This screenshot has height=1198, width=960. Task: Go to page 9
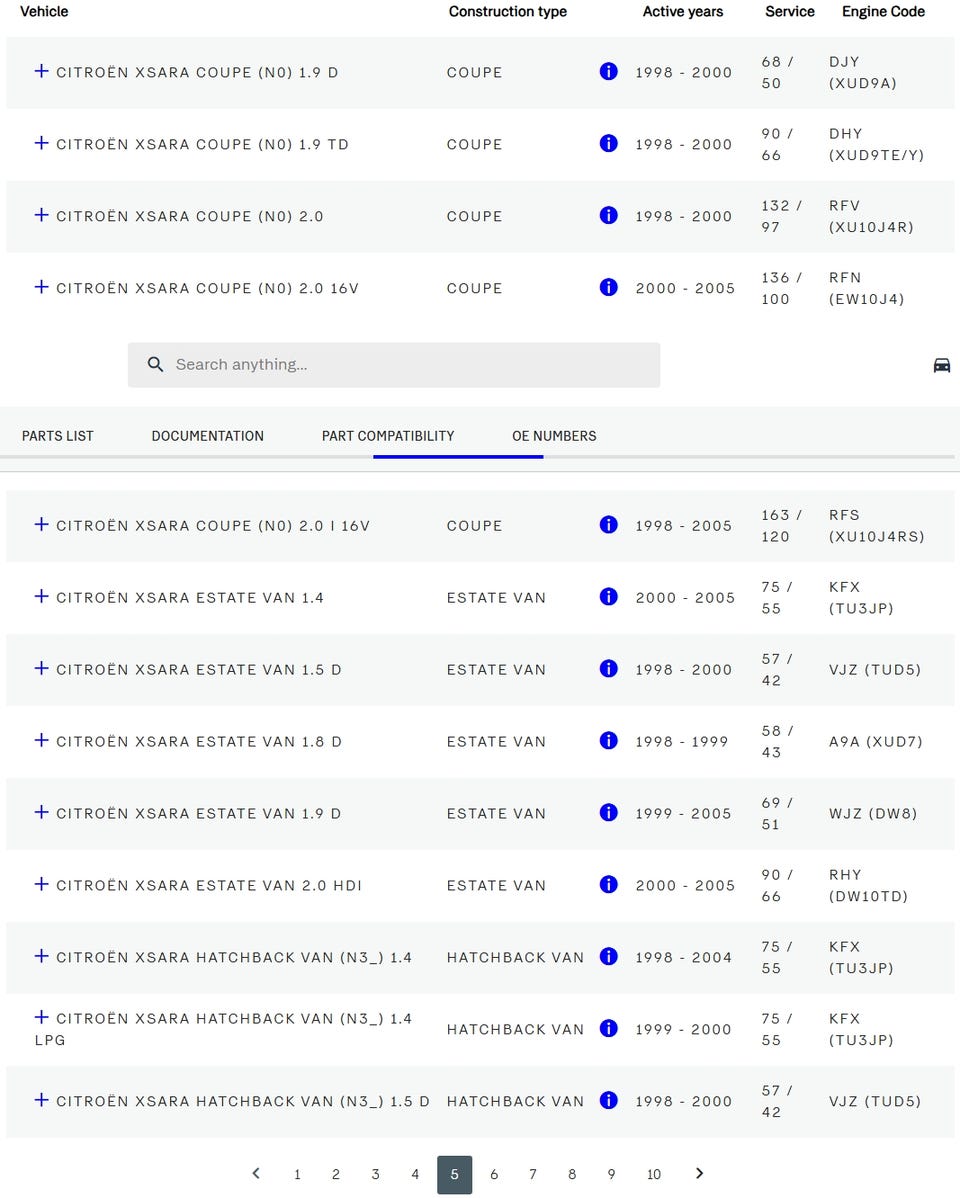click(x=611, y=1174)
